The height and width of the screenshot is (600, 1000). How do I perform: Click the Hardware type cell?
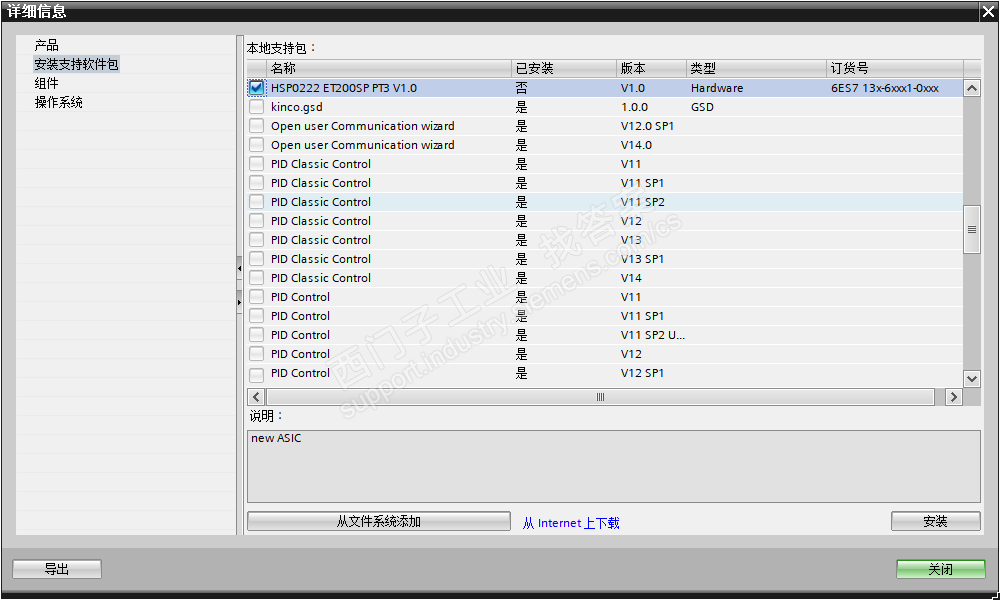[717, 88]
